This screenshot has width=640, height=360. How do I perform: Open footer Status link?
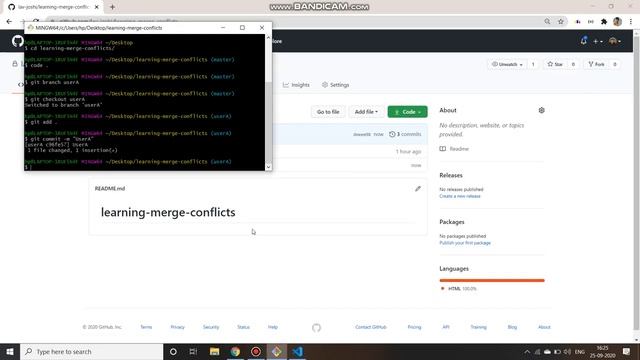[x=243, y=327]
